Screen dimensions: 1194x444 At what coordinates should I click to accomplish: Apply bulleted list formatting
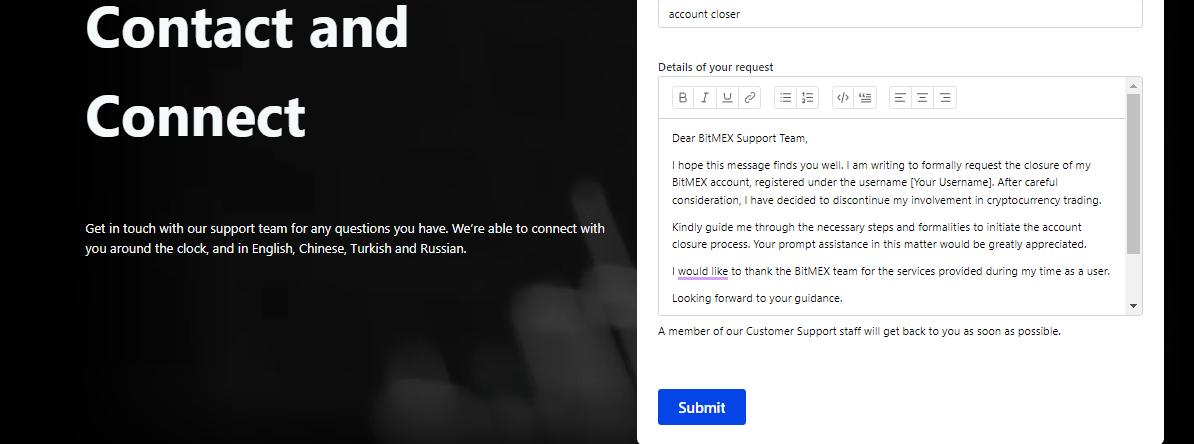[x=786, y=97]
